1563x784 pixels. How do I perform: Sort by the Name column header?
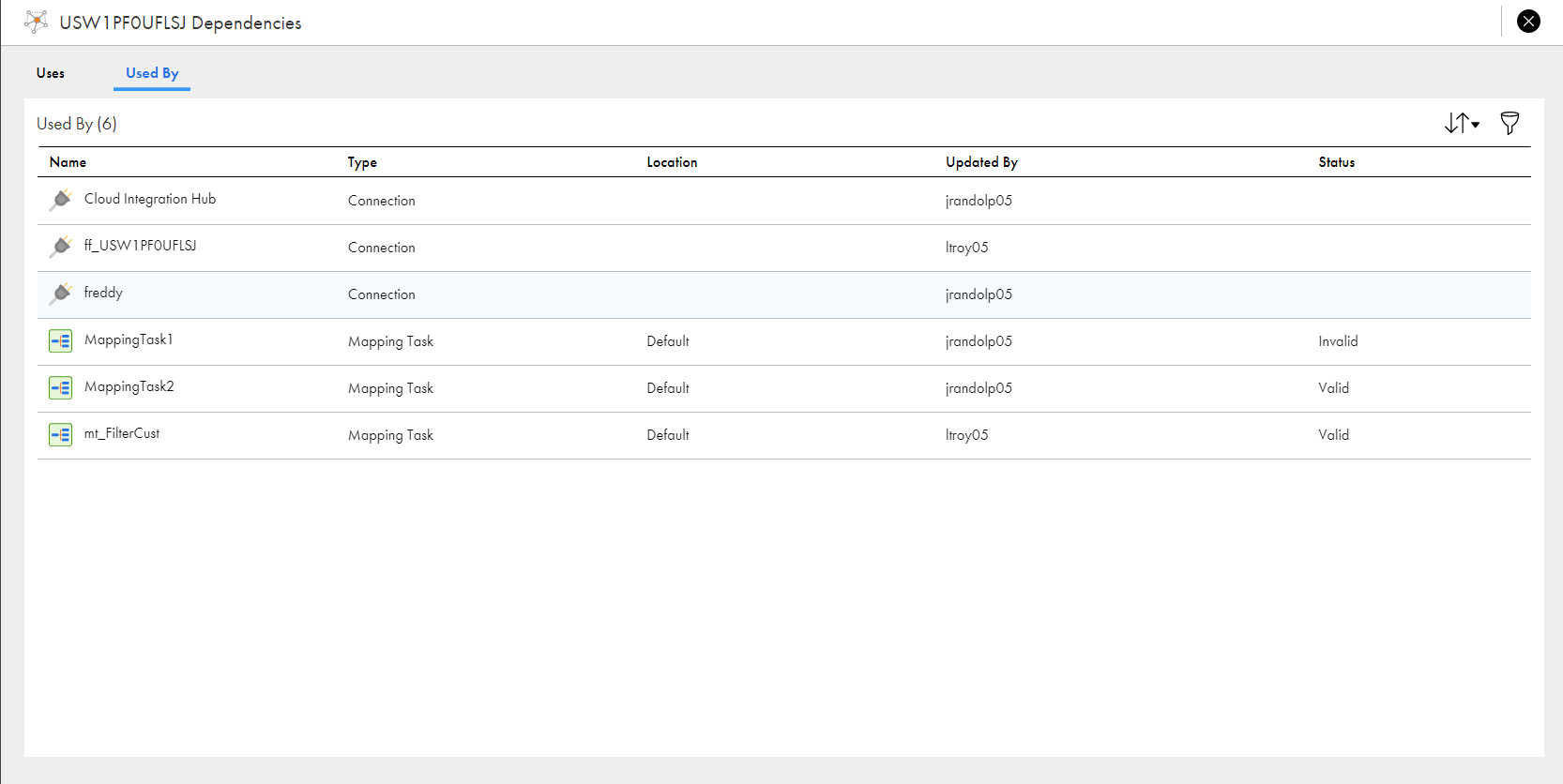pos(68,162)
